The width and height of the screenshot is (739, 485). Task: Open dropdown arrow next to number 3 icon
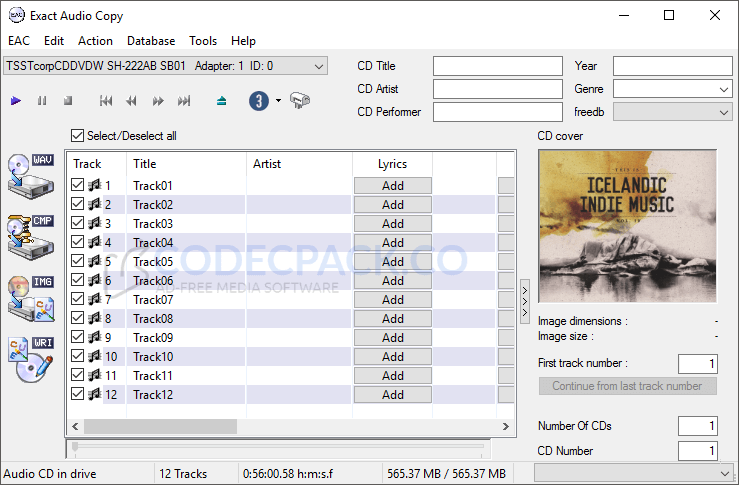pos(278,100)
